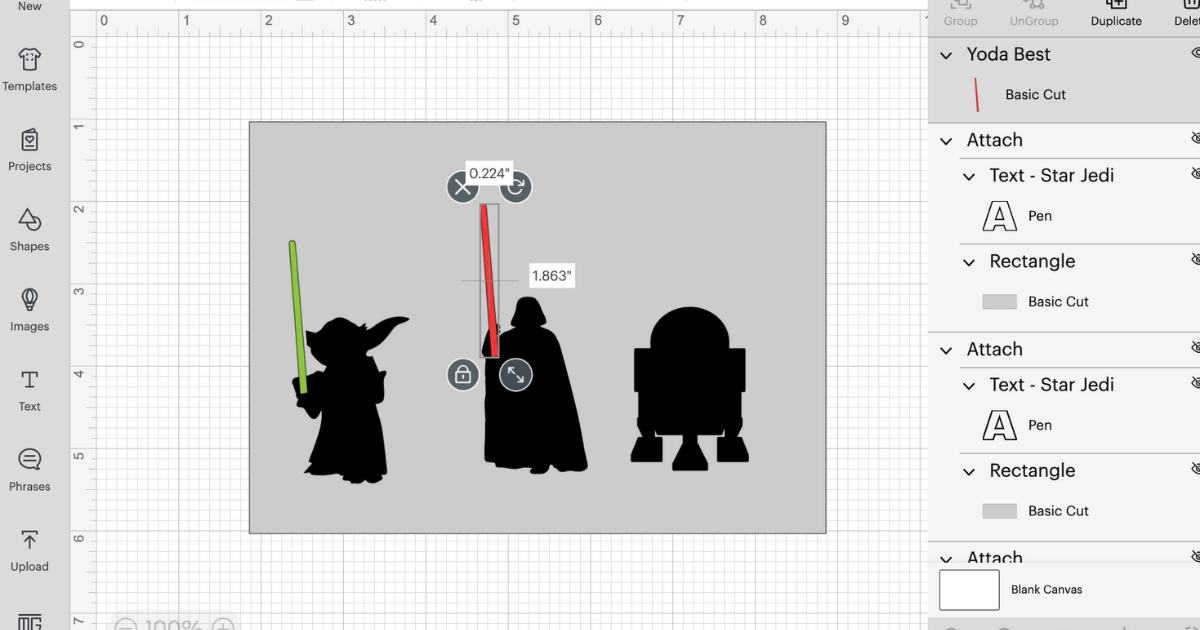Click the 1.863" height label on canvas
This screenshot has height=630, width=1200.
coord(551,276)
